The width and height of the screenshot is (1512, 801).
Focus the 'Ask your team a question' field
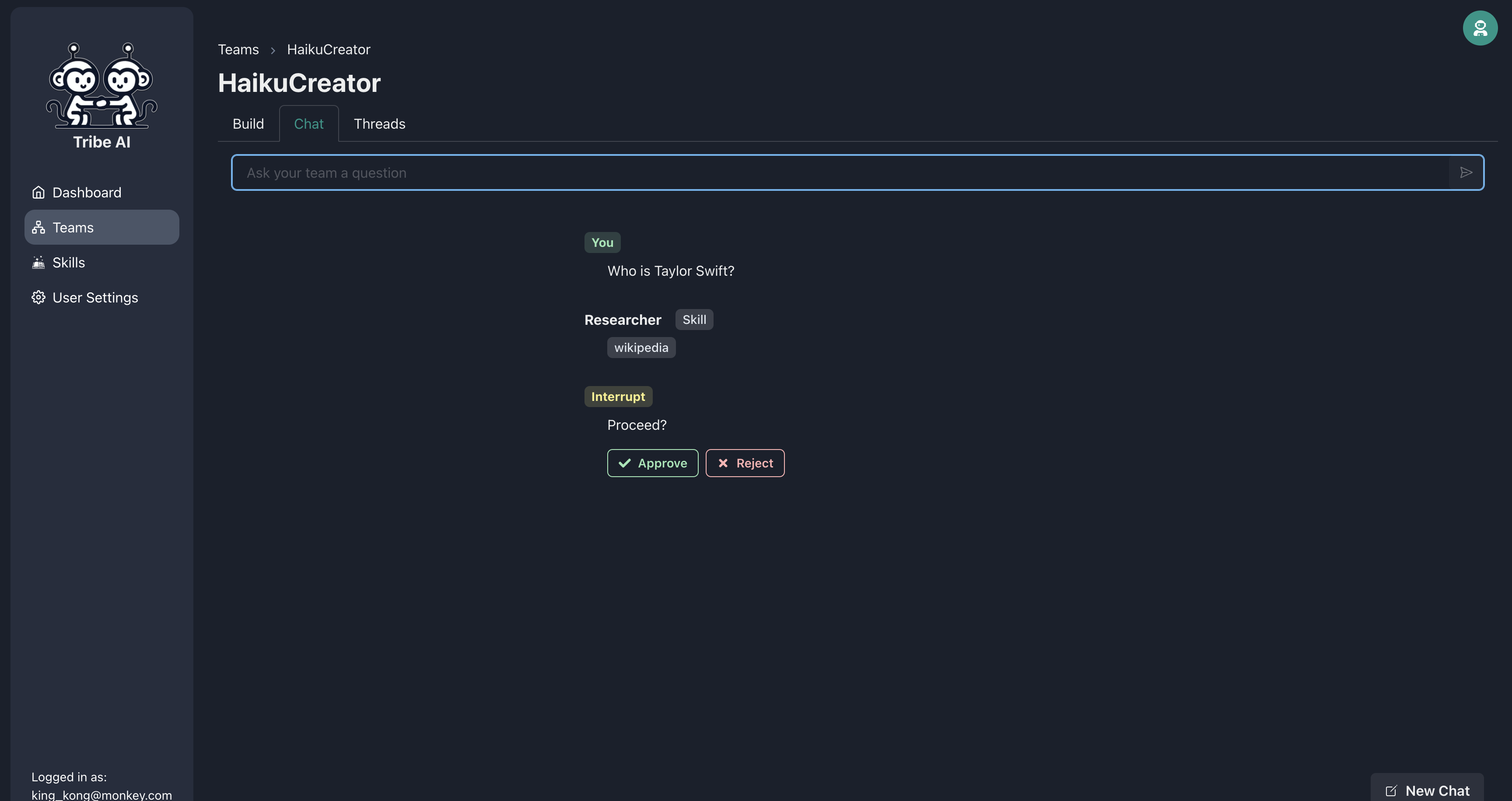tap(840, 172)
